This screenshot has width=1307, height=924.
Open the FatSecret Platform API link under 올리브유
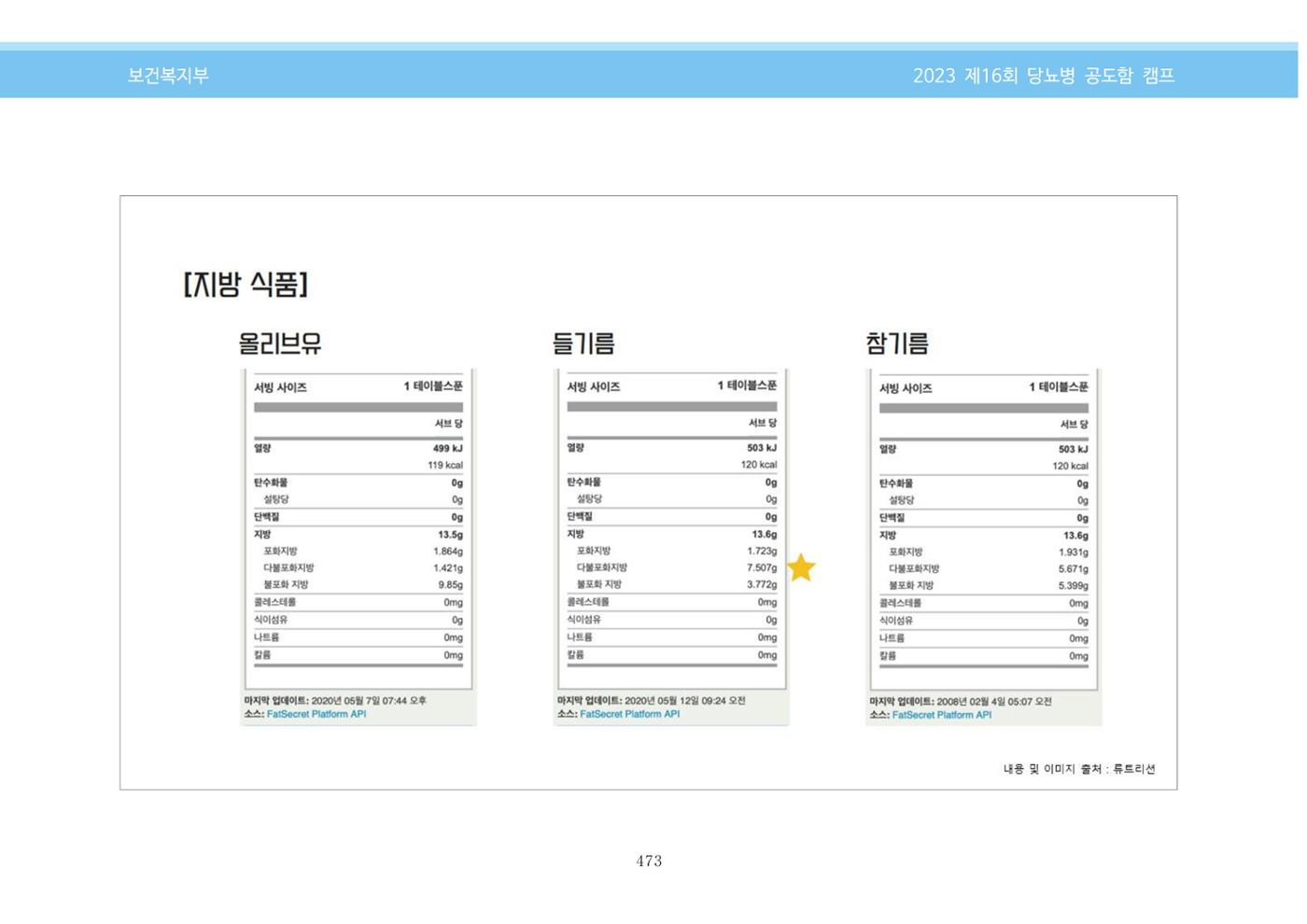coord(316,714)
